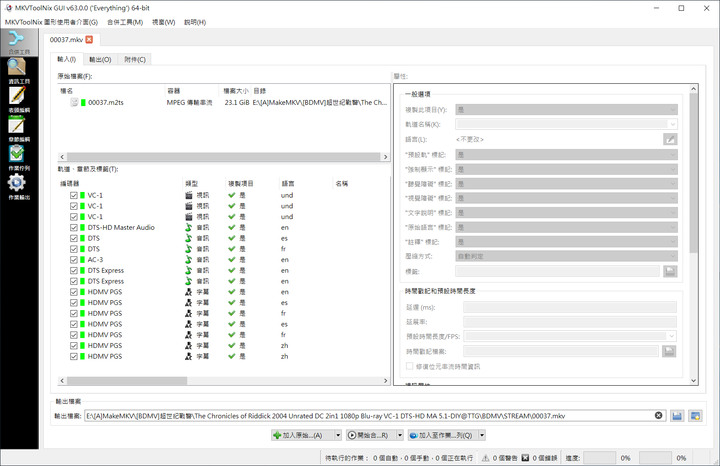720x466 pixels.
Task: Click the add to job queue button
Action: coord(443,435)
